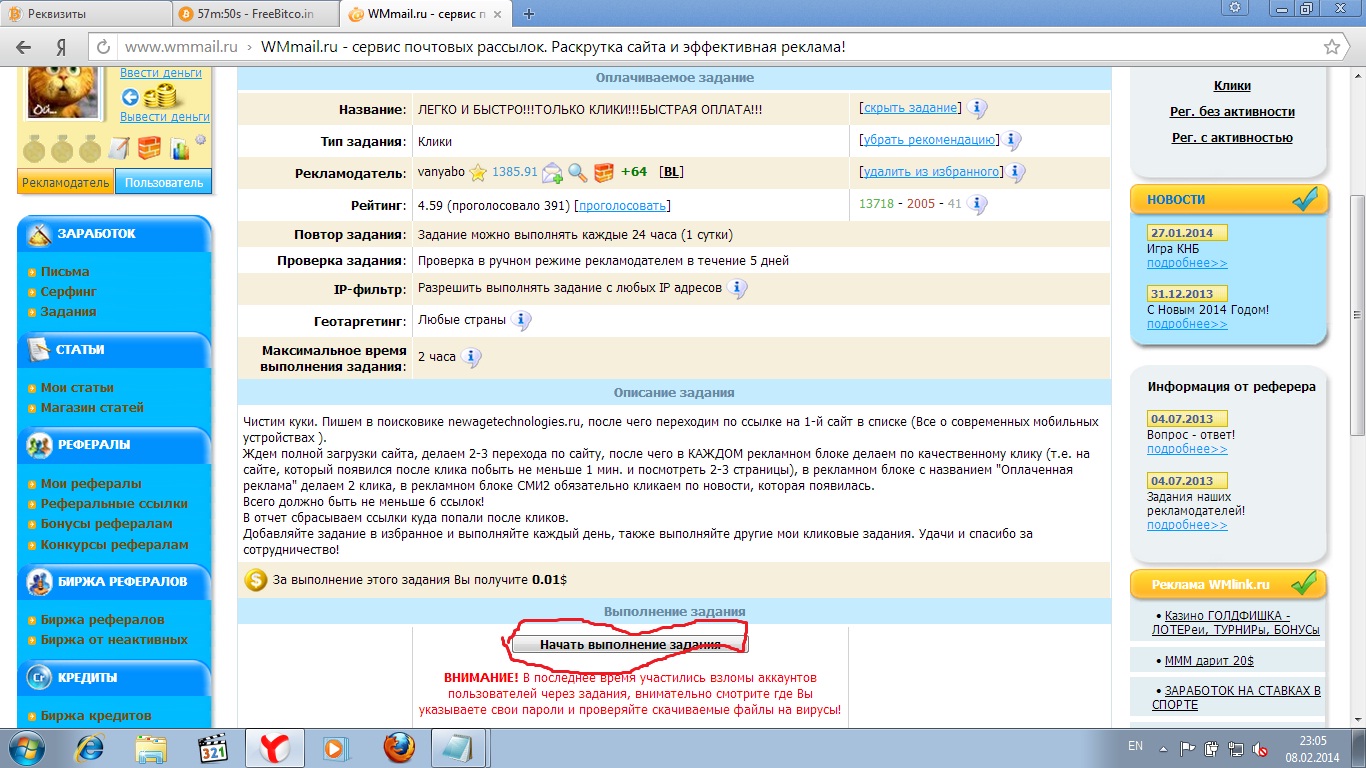Click the EN language indicator

coord(1135,746)
